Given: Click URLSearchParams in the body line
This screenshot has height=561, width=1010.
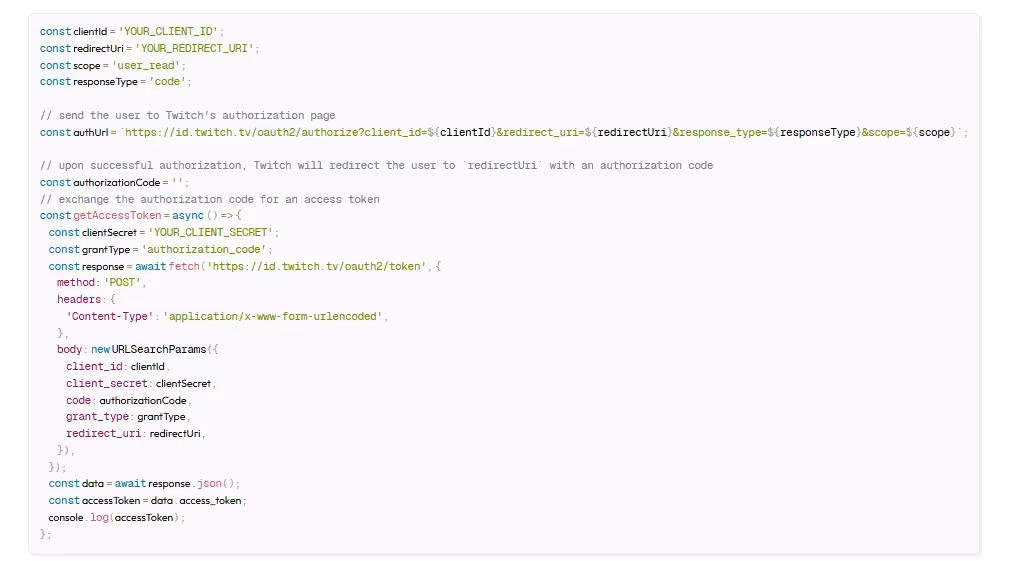Looking at the screenshot, I should coord(159,349).
